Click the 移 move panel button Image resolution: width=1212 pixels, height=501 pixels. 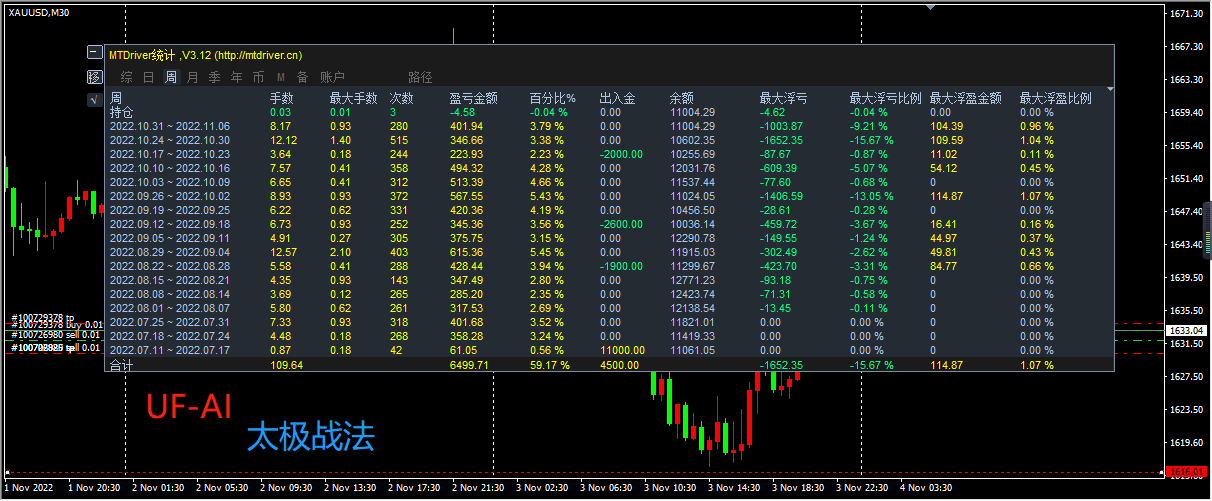tap(95, 76)
